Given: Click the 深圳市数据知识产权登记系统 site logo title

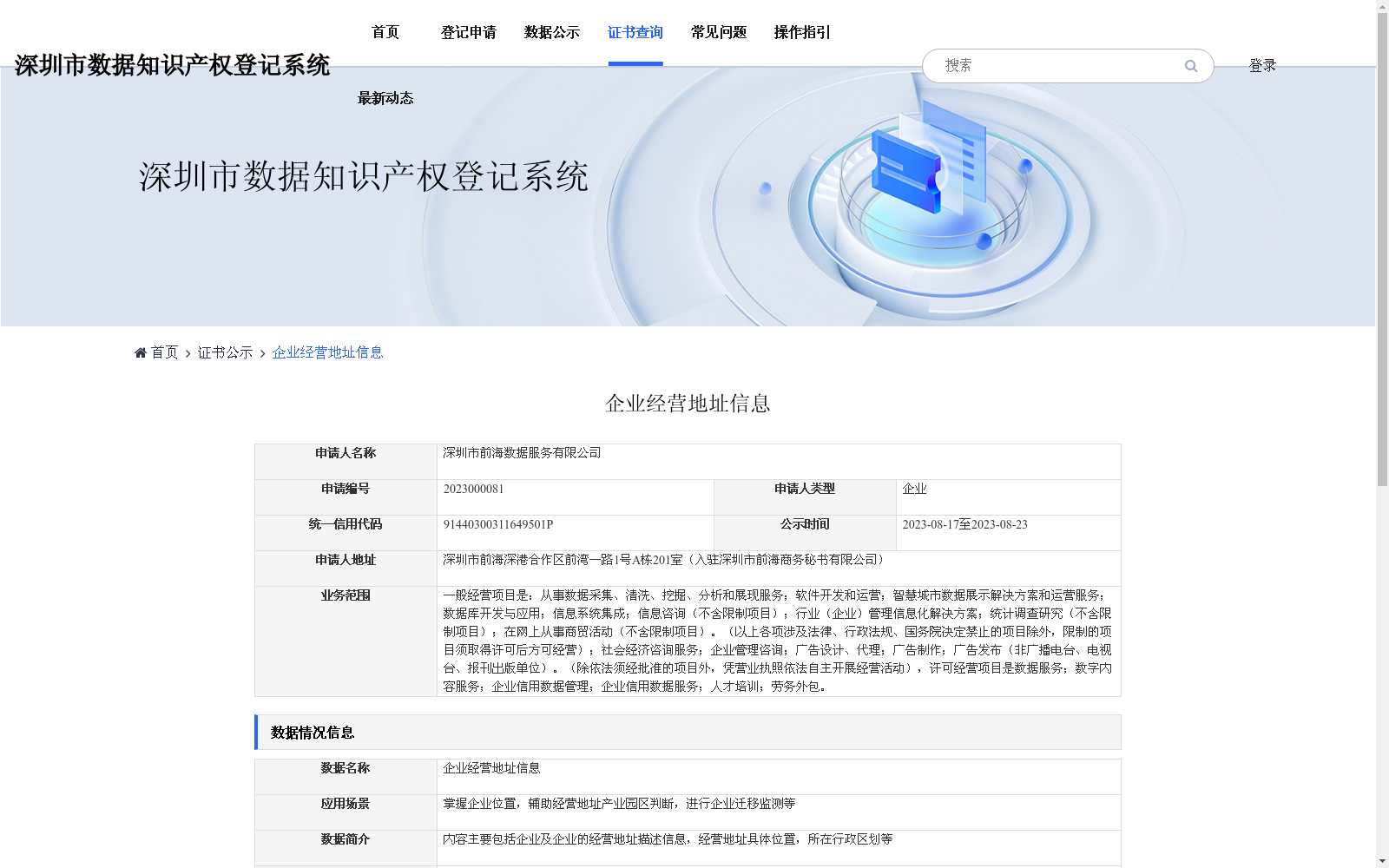Looking at the screenshot, I should [172, 65].
